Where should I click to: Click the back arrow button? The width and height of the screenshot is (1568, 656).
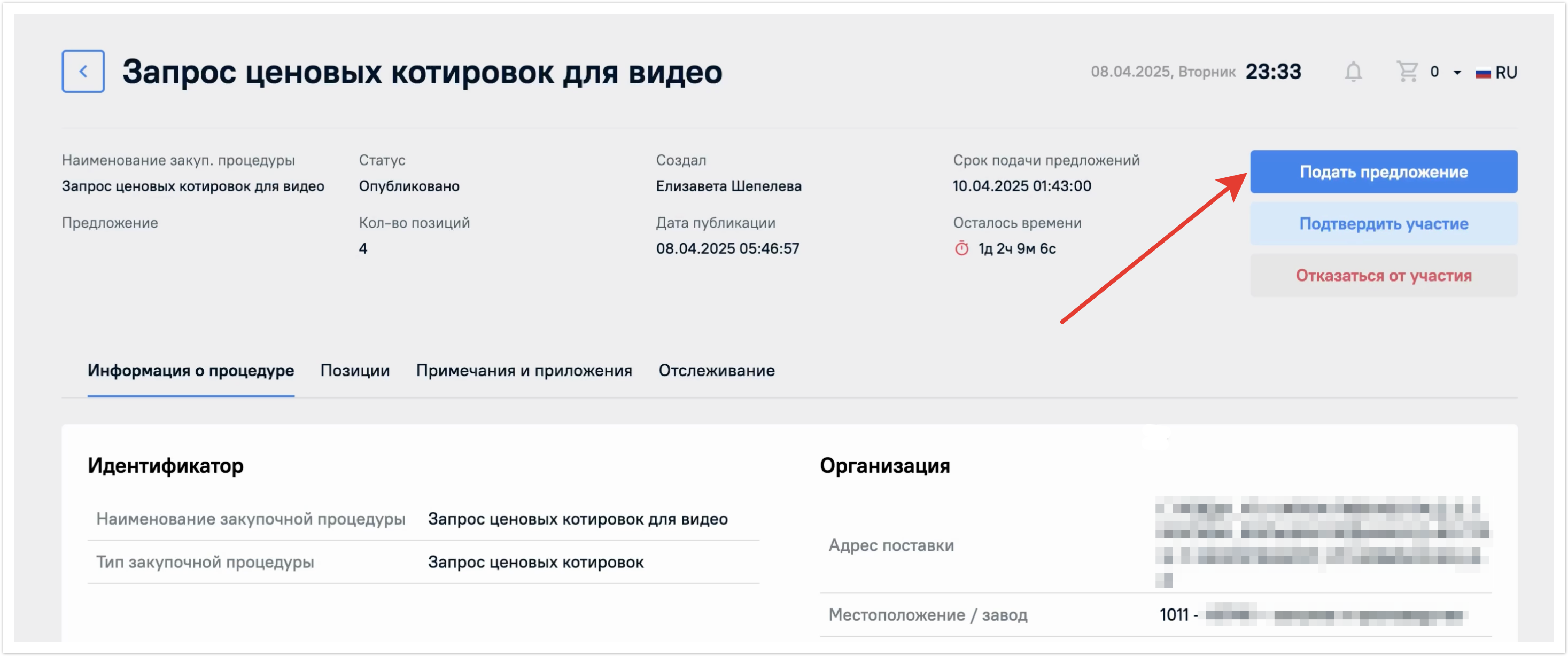tap(83, 71)
